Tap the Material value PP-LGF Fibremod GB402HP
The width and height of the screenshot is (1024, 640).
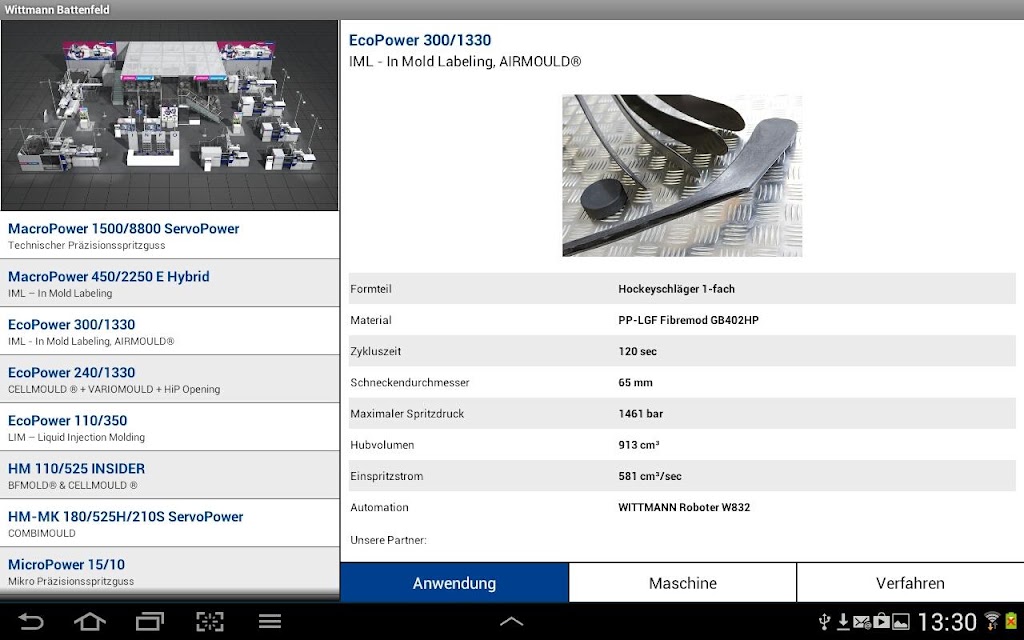(x=688, y=320)
